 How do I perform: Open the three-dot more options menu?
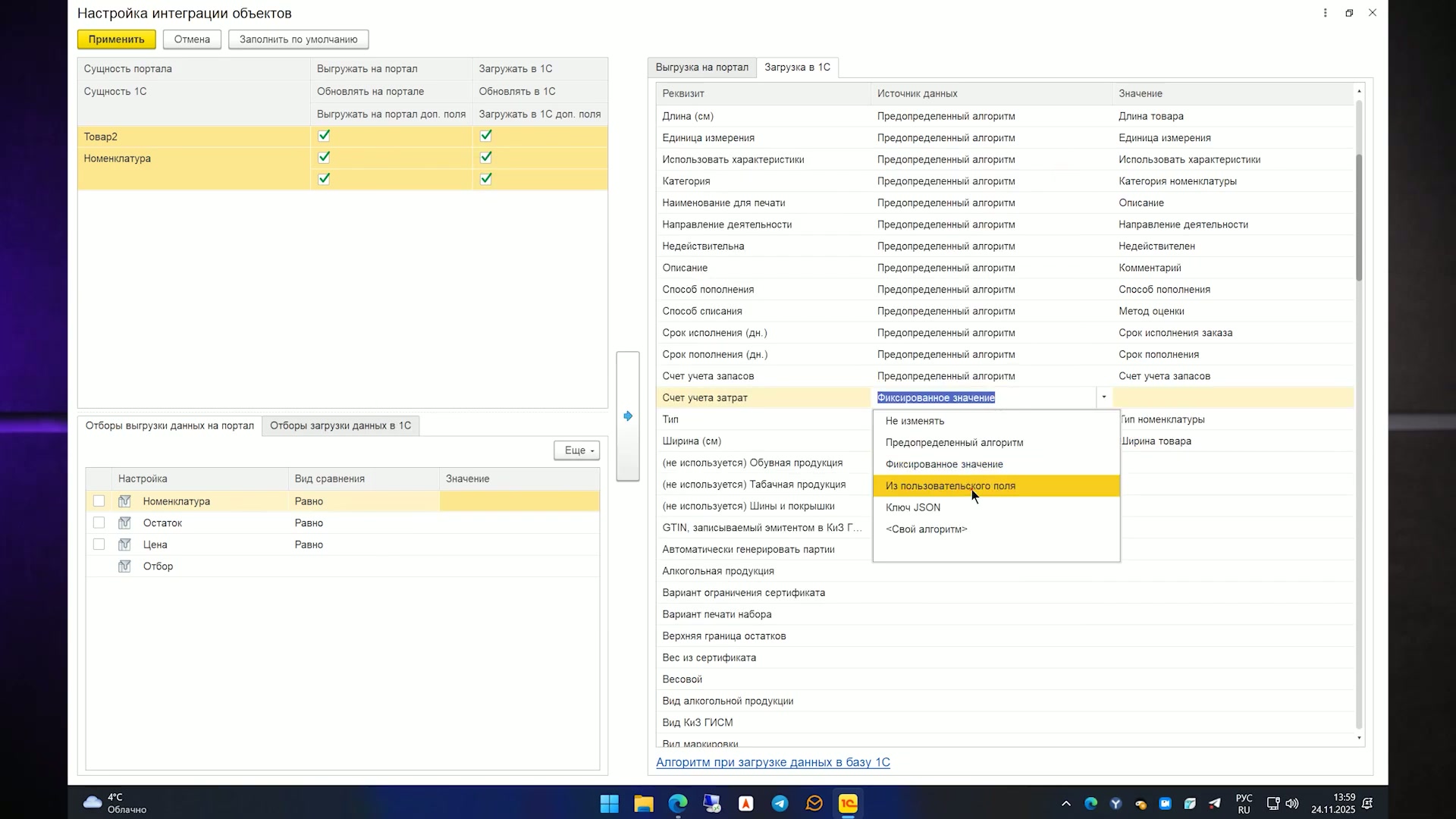1325,13
